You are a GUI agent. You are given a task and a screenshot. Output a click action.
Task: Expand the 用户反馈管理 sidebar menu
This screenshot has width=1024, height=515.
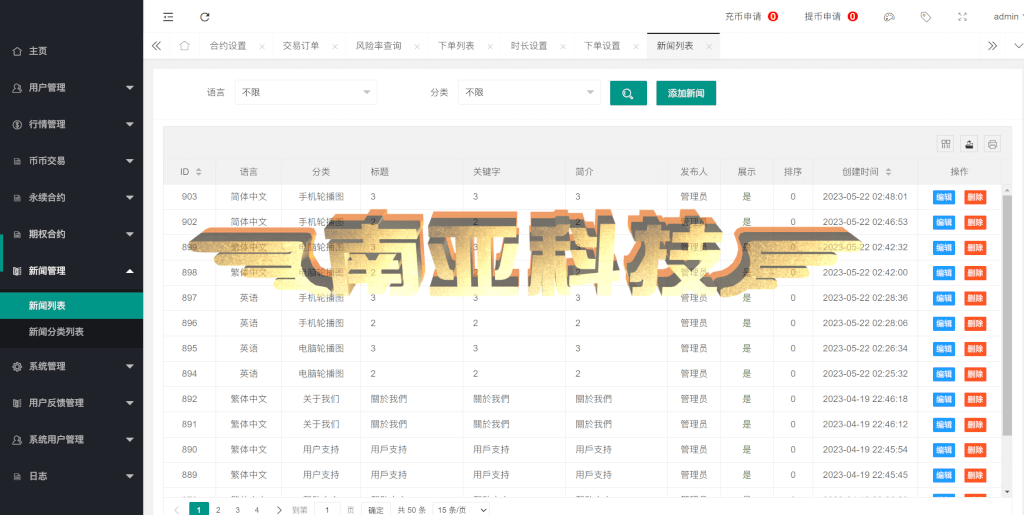click(71, 403)
